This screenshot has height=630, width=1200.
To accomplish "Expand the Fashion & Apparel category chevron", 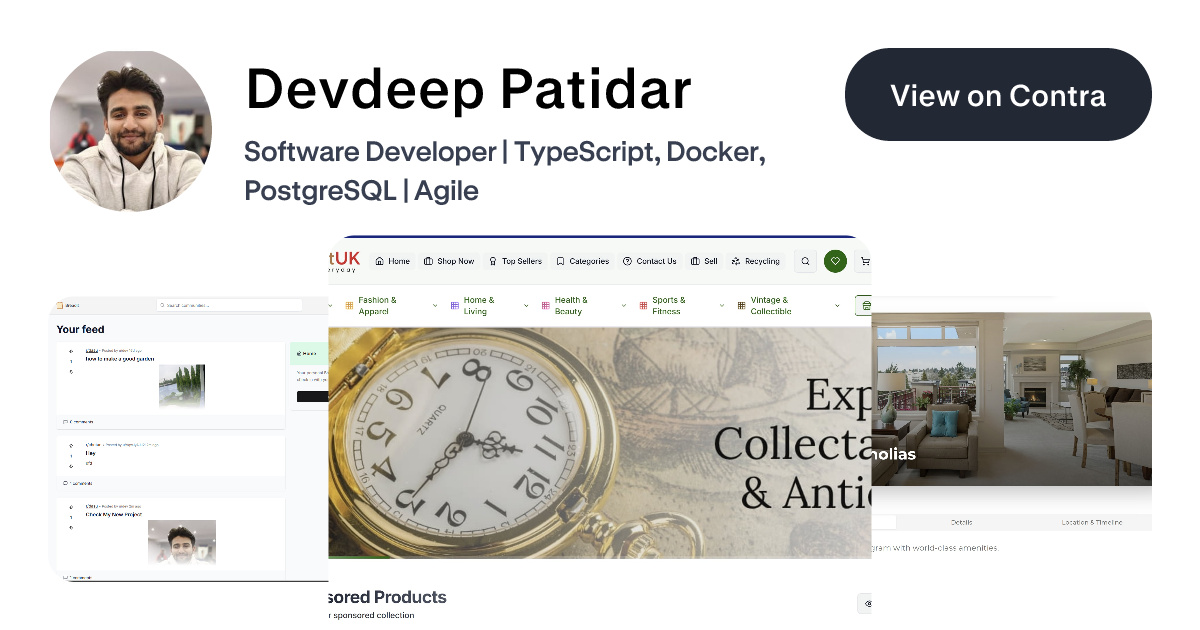I will point(435,306).
